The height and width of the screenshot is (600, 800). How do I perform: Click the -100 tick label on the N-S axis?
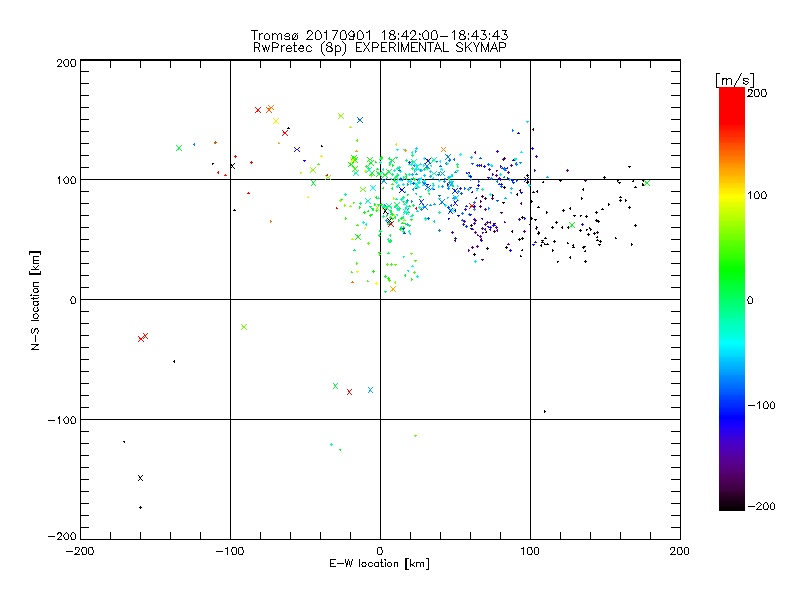62,420
